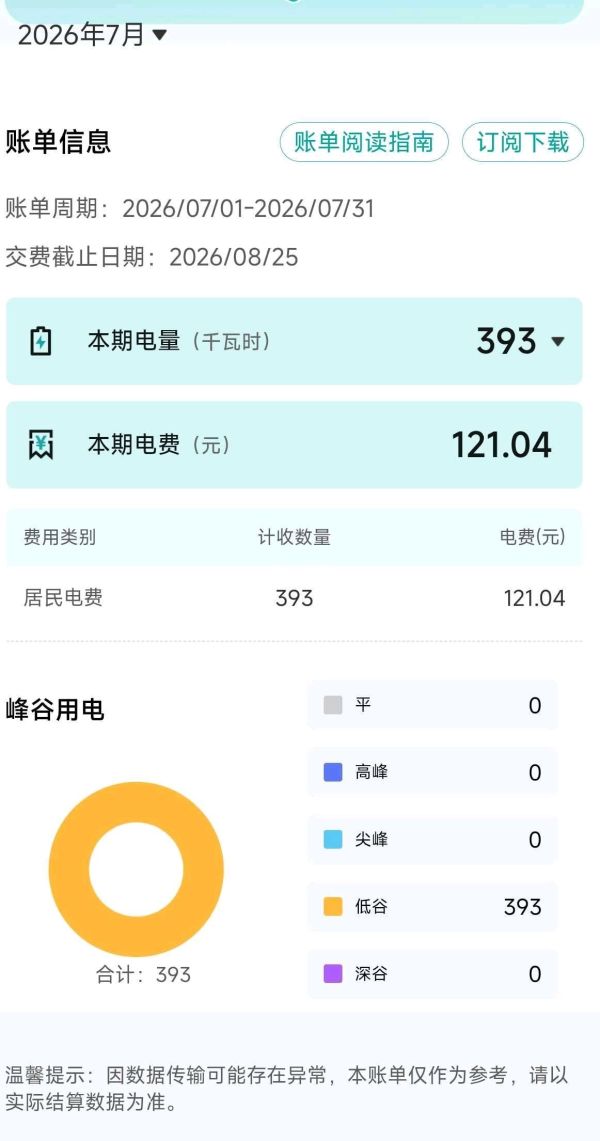Viewport: 600px width, 1141px height.
Task: Select the cyan 尖峰 legend swatch
Action: pos(332,840)
